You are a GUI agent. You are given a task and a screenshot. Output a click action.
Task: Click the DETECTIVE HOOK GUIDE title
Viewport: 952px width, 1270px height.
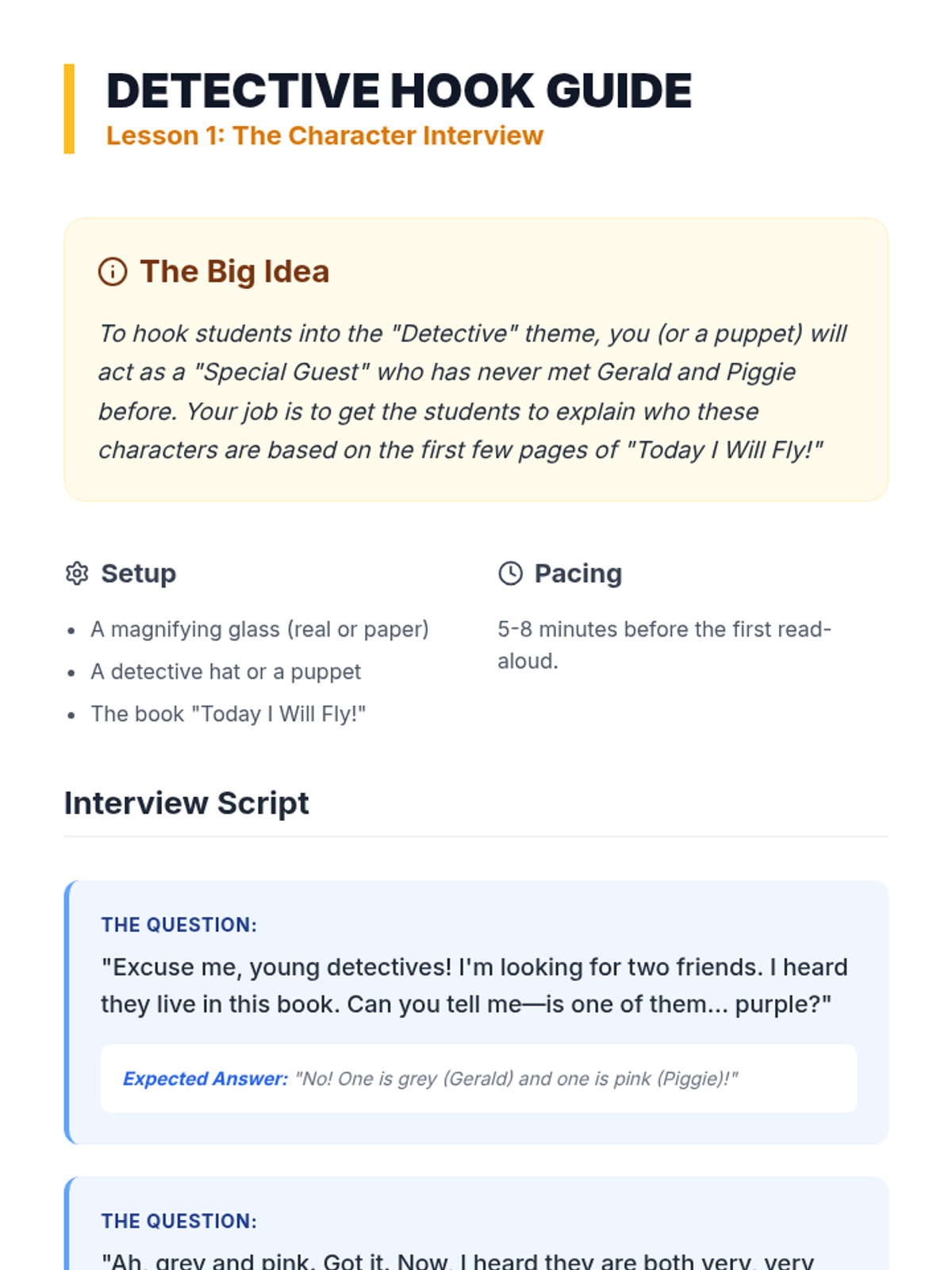(x=398, y=90)
